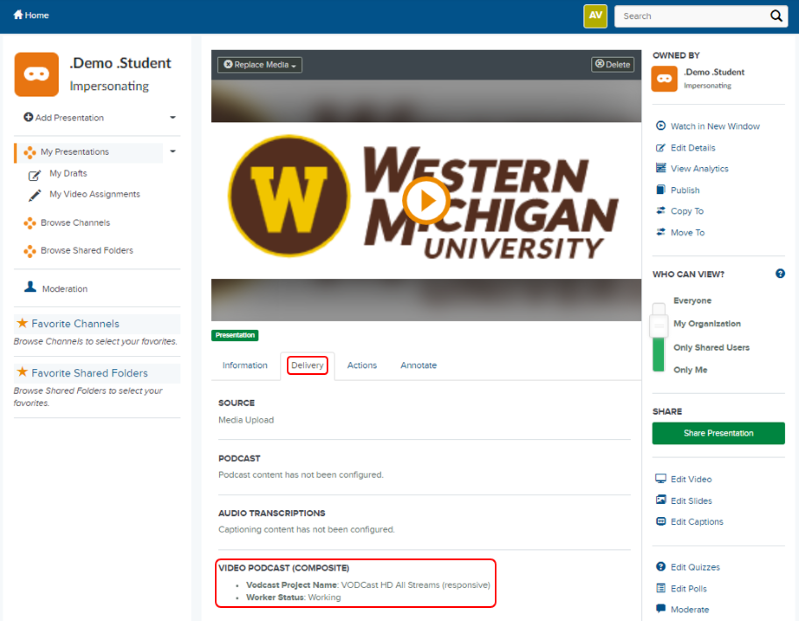Image resolution: width=800 pixels, height=621 pixels.
Task: Click the Delete button above the video
Action: point(612,63)
